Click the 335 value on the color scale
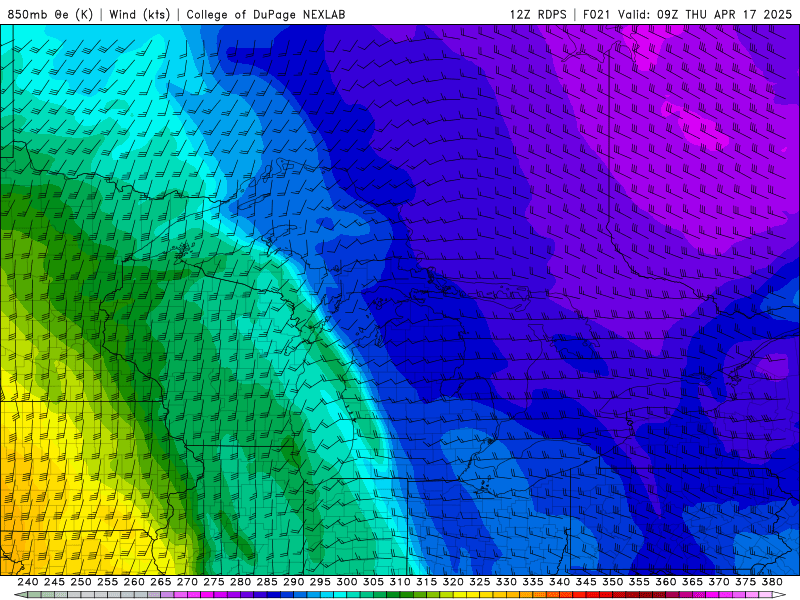The image size is (800, 600). [x=533, y=582]
